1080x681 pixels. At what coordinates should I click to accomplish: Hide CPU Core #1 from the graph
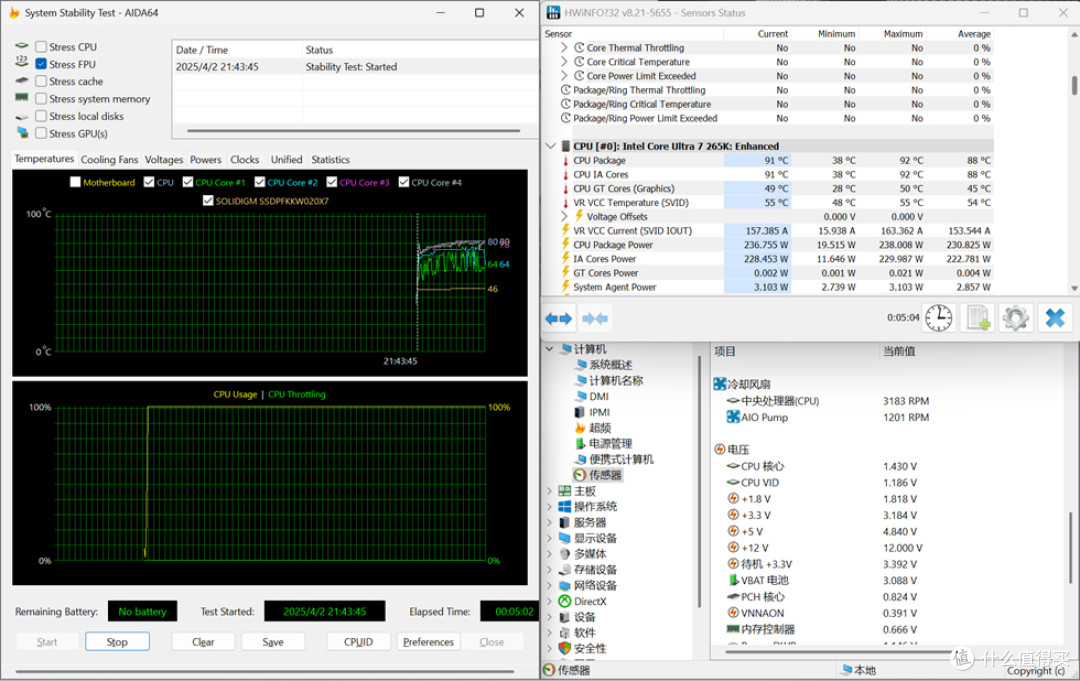188,182
